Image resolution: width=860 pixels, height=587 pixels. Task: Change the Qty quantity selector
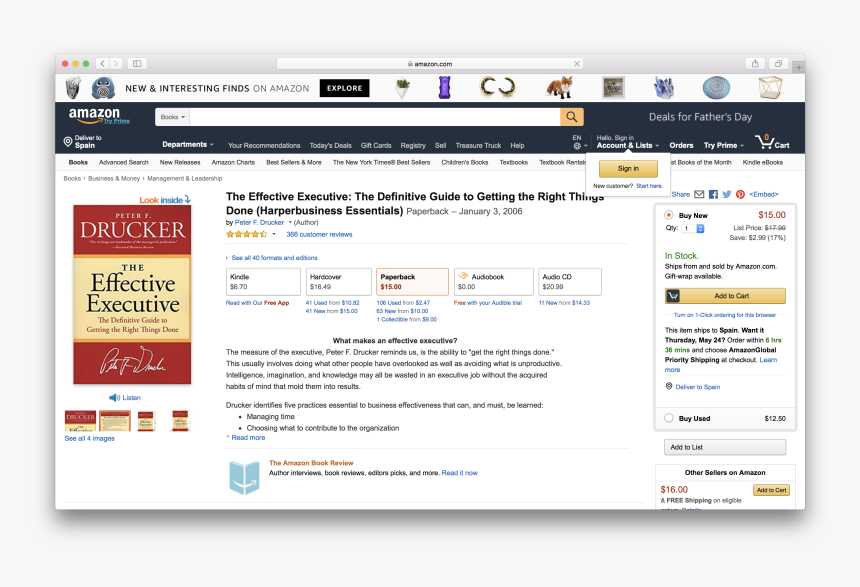[x=694, y=228]
